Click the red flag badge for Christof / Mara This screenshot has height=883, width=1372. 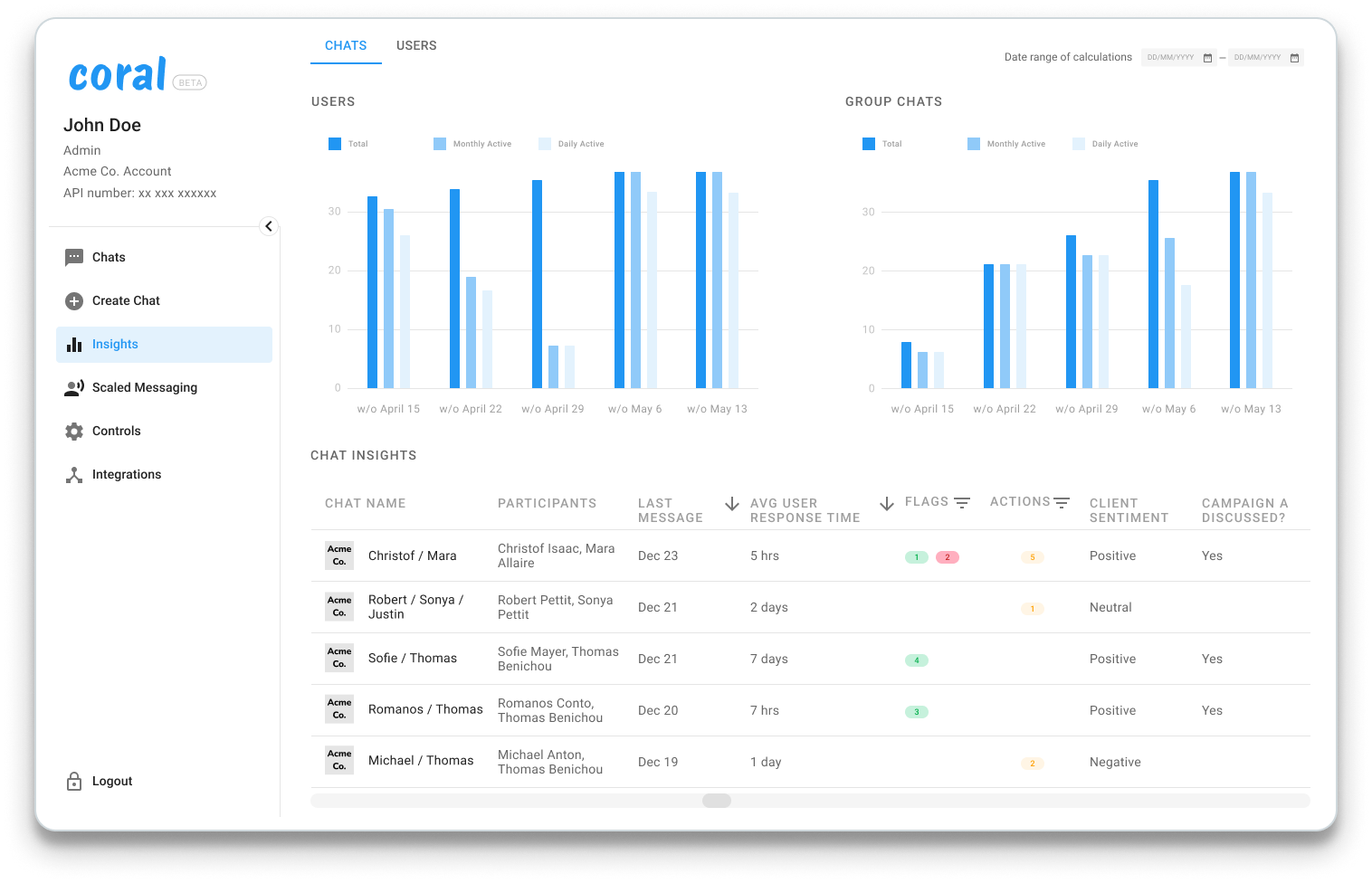pyautogui.click(x=948, y=557)
